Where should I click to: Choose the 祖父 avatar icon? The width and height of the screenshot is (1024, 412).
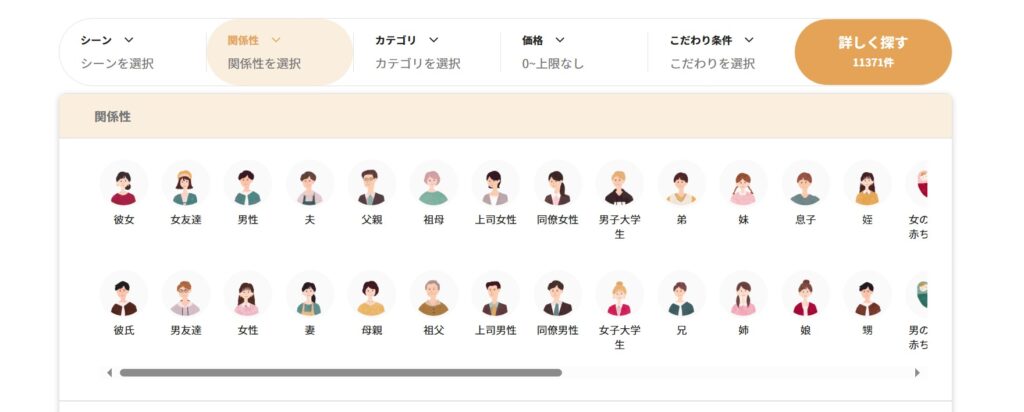pyautogui.click(x=433, y=295)
